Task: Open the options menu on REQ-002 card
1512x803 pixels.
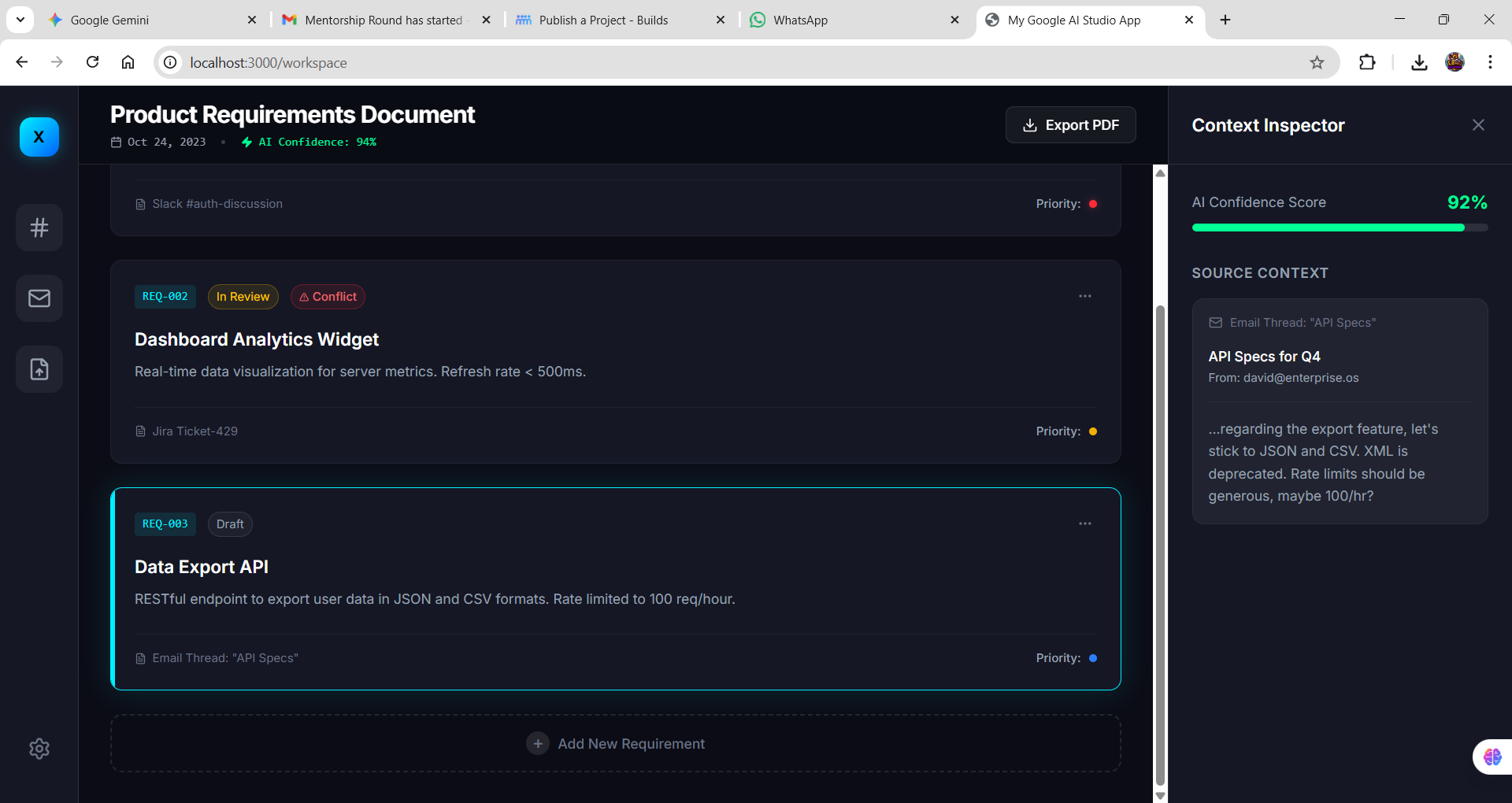Action: (x=1084, y=296)
